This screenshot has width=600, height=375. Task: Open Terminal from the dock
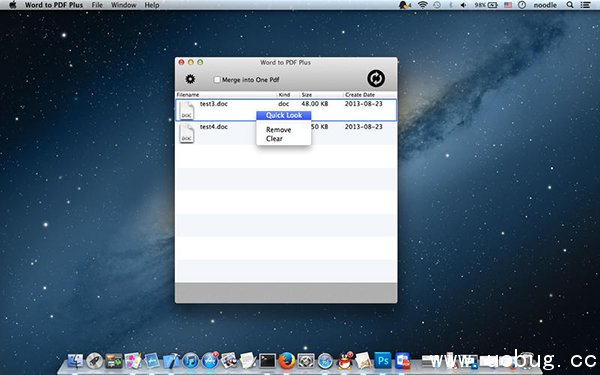pyautogui.click(x=267, y=360)
